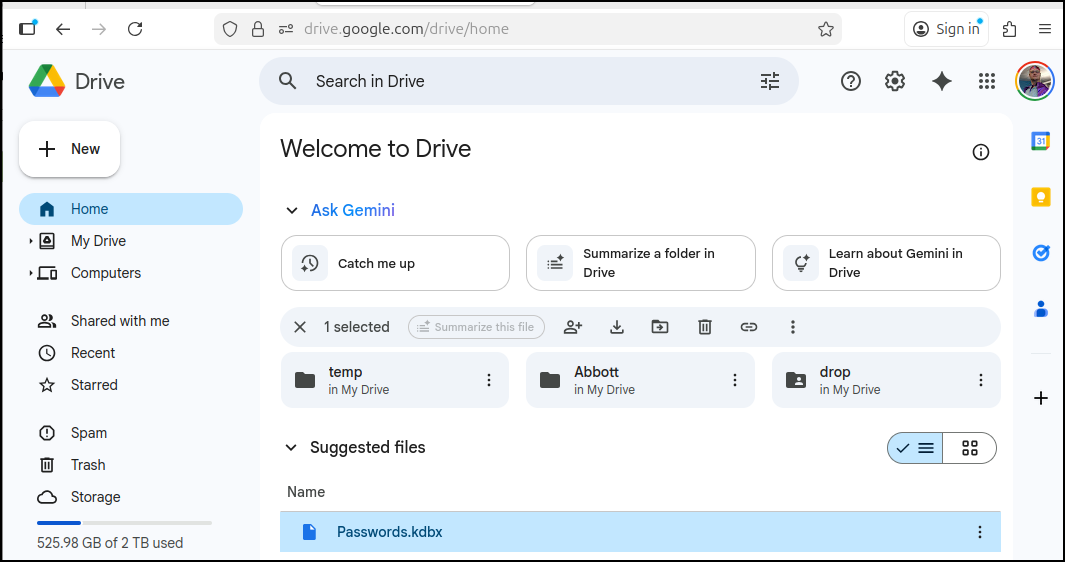View details with the info icon
The height and width of the screenshot is (562, 1065).
980,152
